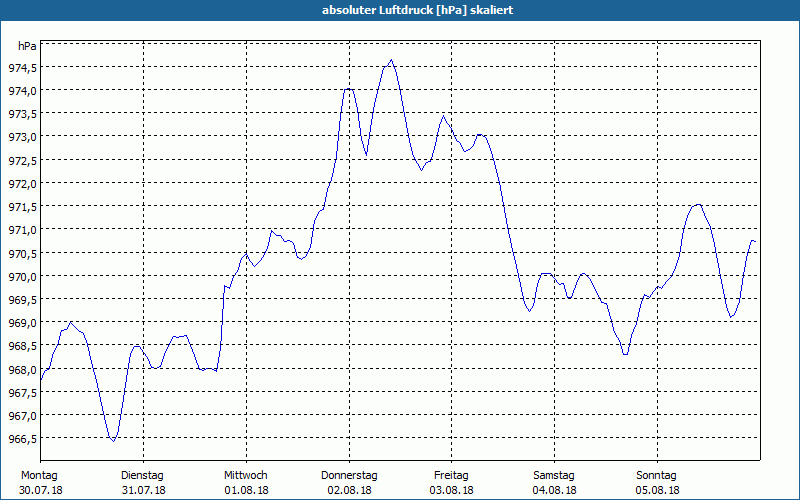Image resolution: width=800 pixels, height=500 pixels.
Task: Click the date 02.08.18
Action: pos(349,490)
